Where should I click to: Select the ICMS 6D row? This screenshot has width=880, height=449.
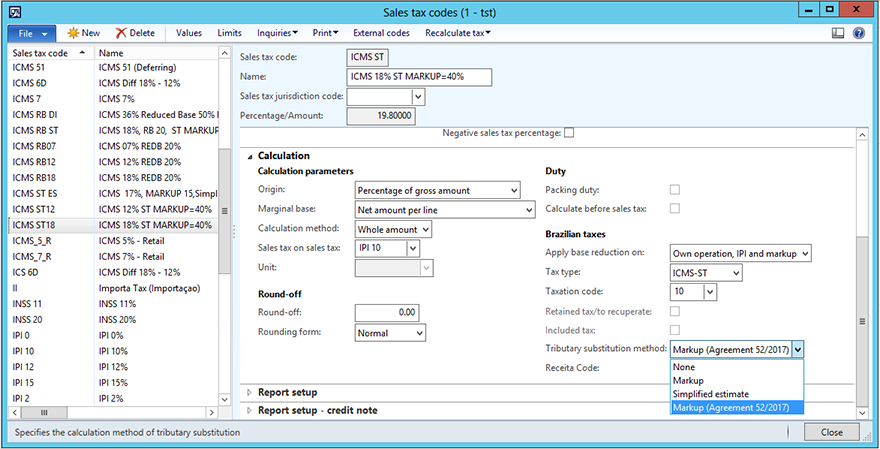coord(113,83)
